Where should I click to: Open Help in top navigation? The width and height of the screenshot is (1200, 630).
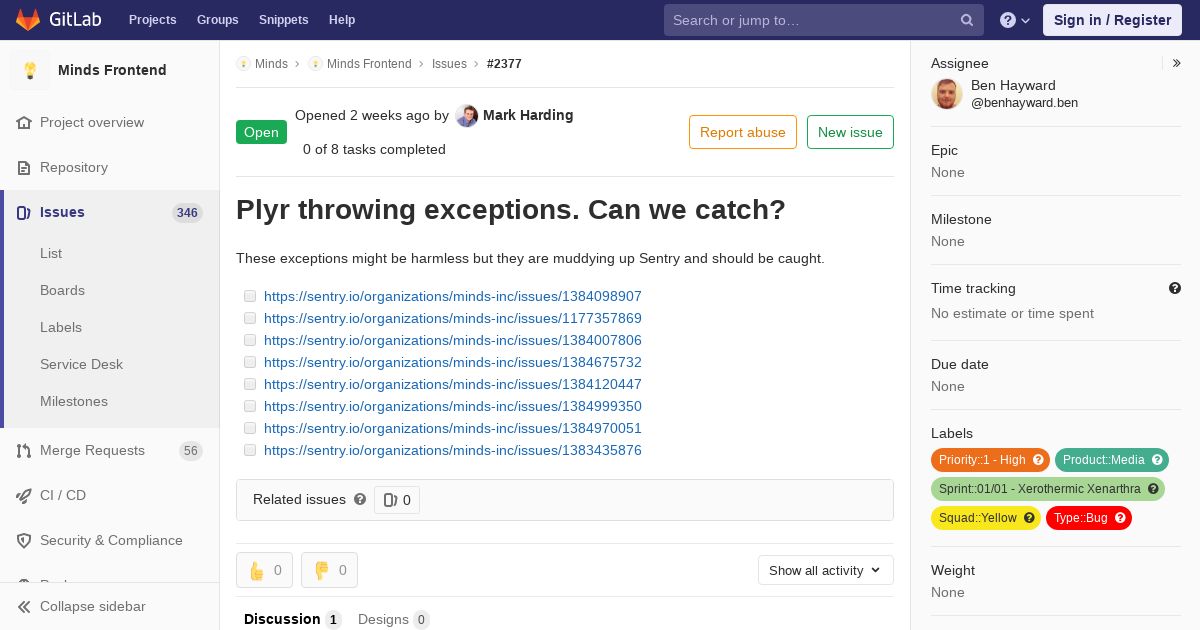[342, 20]
